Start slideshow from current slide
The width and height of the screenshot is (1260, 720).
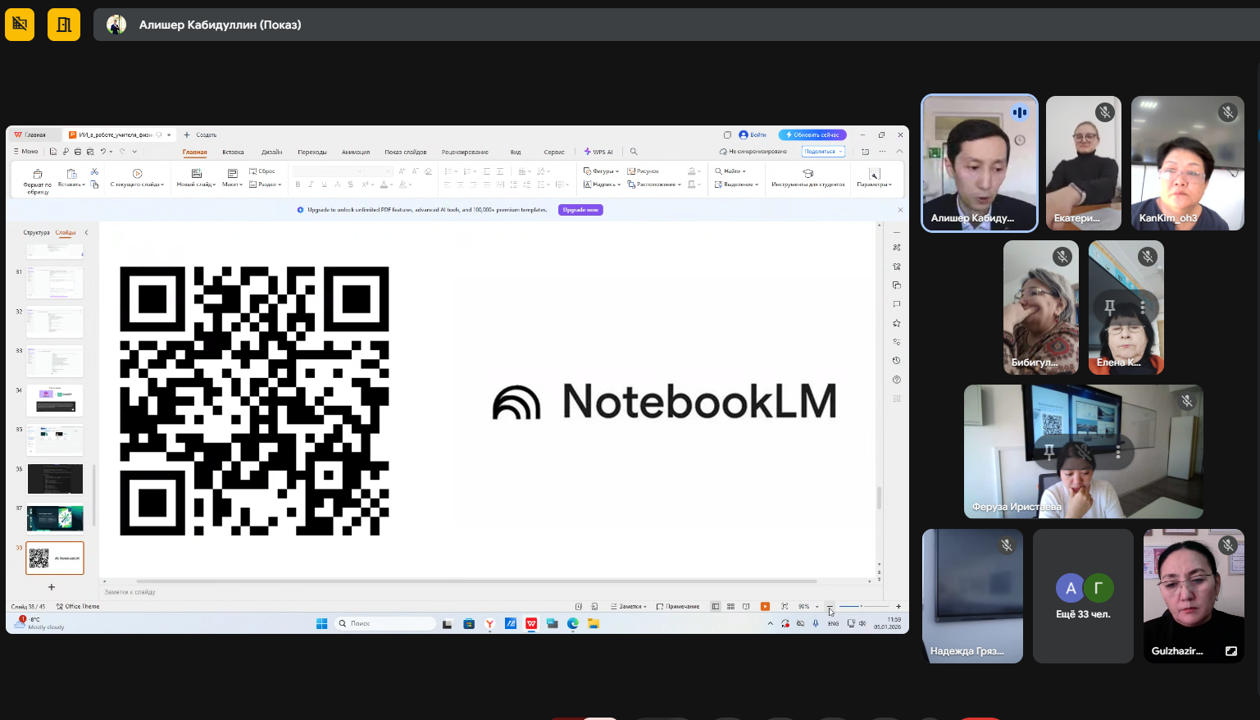[137, 174]
